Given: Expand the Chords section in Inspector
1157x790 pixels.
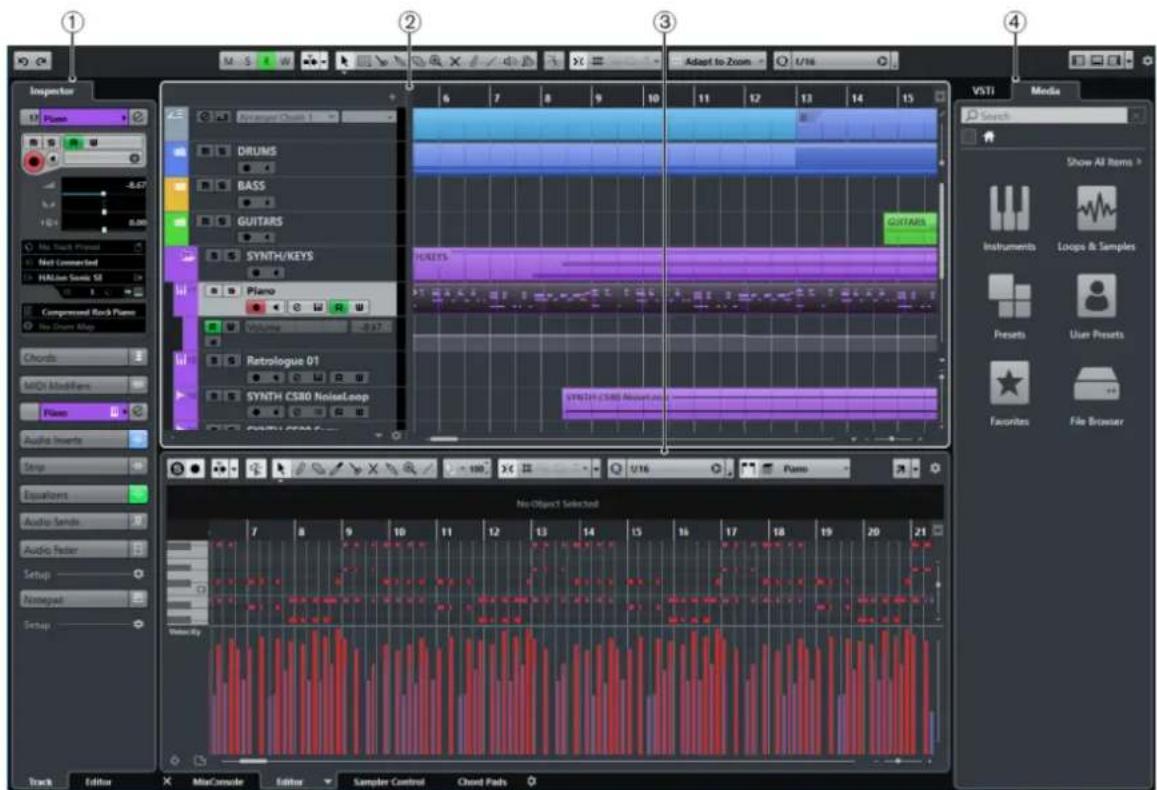Looking at the screenshot, I should click(x=83, y=358).
